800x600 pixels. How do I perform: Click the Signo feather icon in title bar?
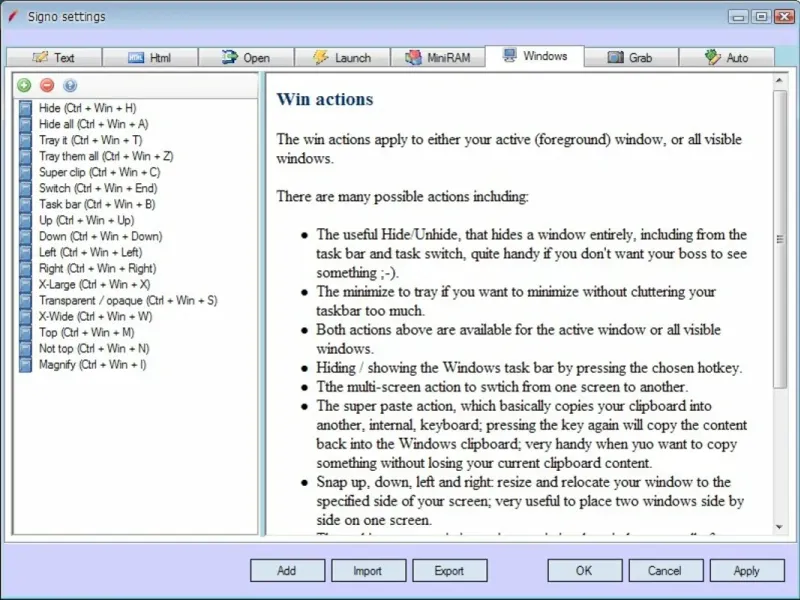coord(13,16)
